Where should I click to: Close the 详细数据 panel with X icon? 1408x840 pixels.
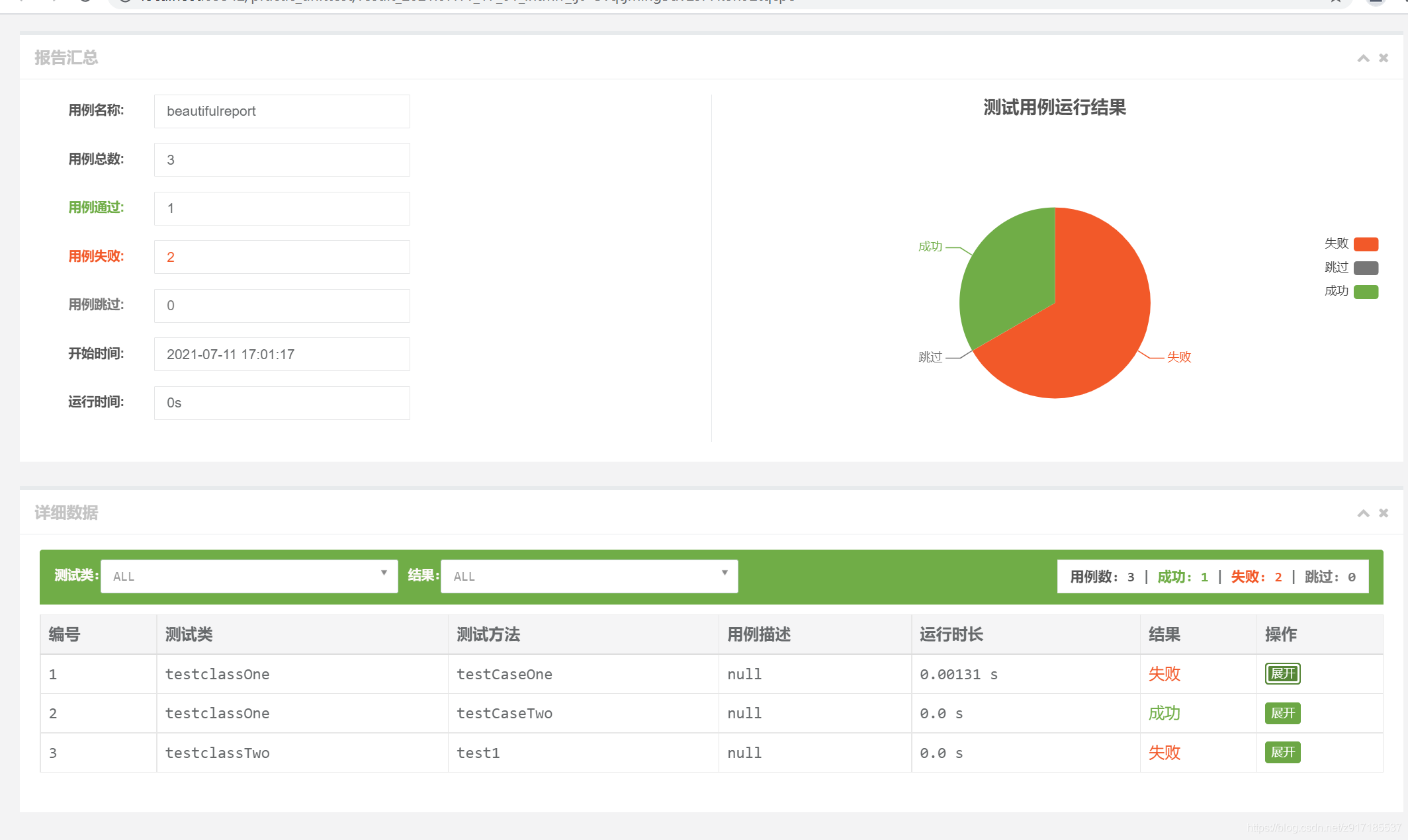pyautogui.click(x=1384, y=513)
